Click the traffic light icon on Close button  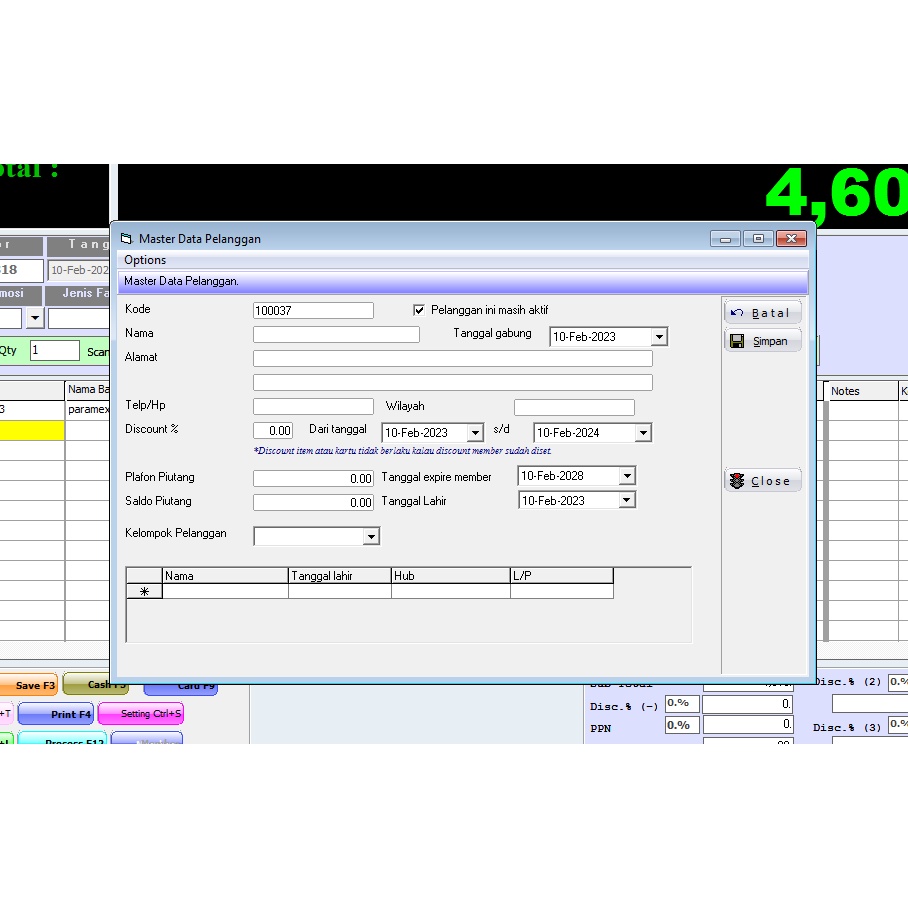pos(739,480)
